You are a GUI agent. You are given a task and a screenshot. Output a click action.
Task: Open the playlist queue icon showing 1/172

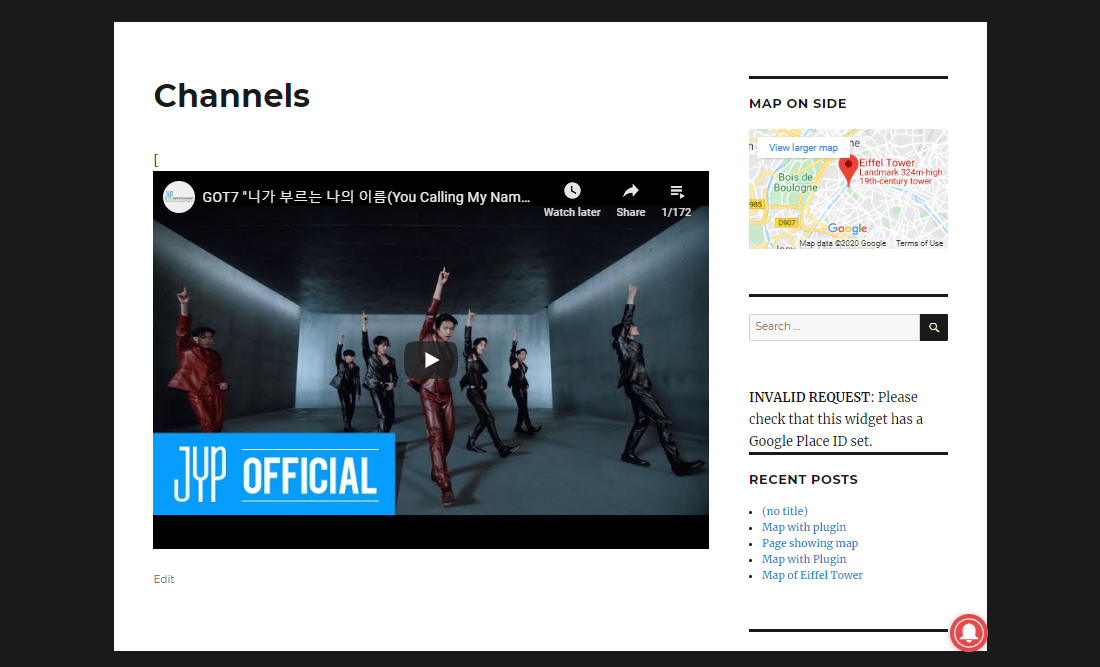pos(676,190)
